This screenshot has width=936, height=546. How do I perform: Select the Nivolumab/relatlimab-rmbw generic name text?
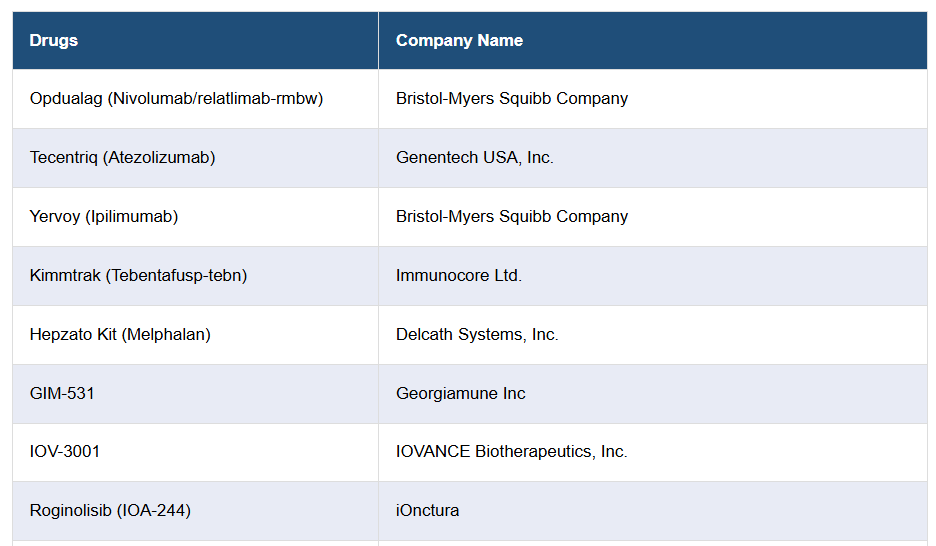(x=217, y=99)
